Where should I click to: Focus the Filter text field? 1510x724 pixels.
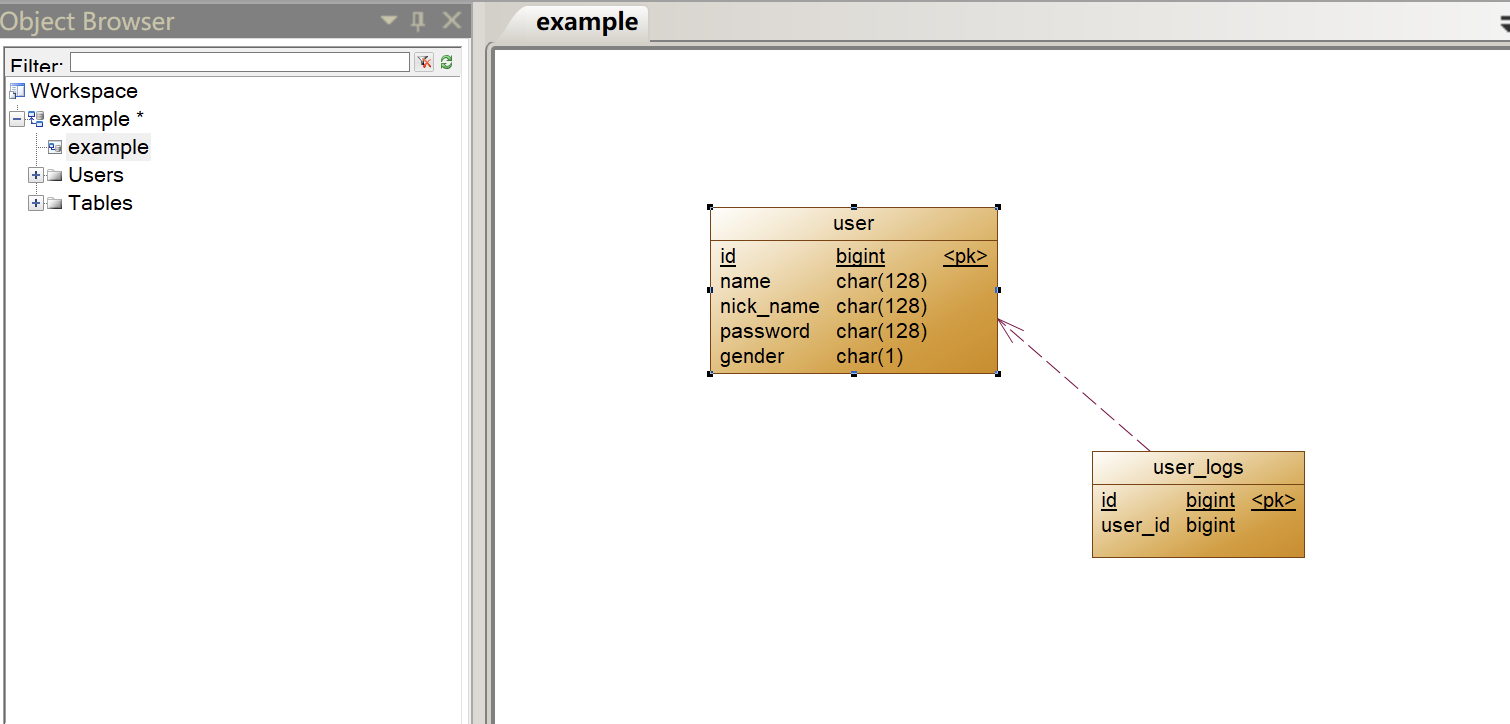(x=240, y=62)
